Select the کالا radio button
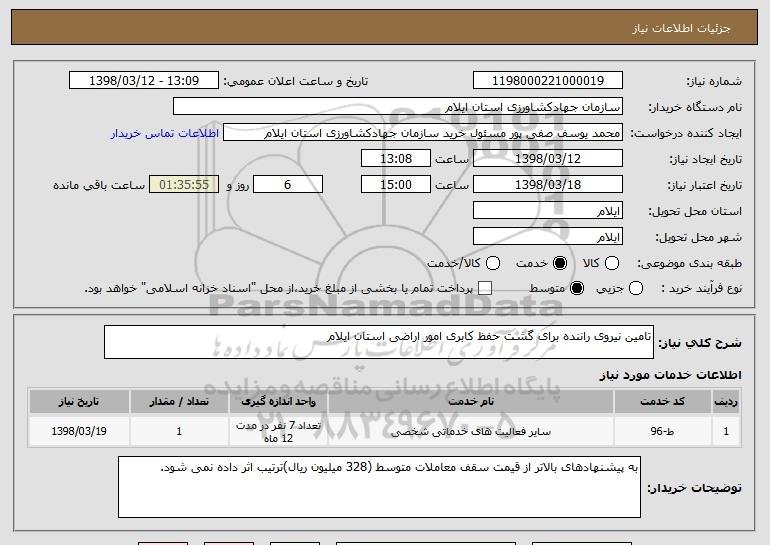The image size is (770, 545). 611,263
